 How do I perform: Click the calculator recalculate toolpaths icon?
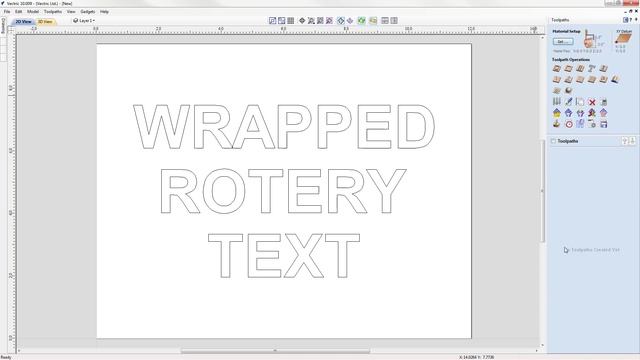(x=604, y=102)
